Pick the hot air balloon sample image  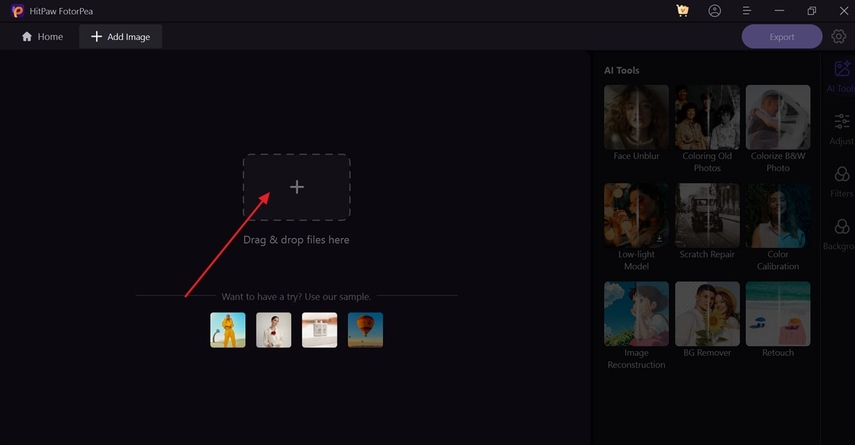pyautogui.click(x=365, y=330)
